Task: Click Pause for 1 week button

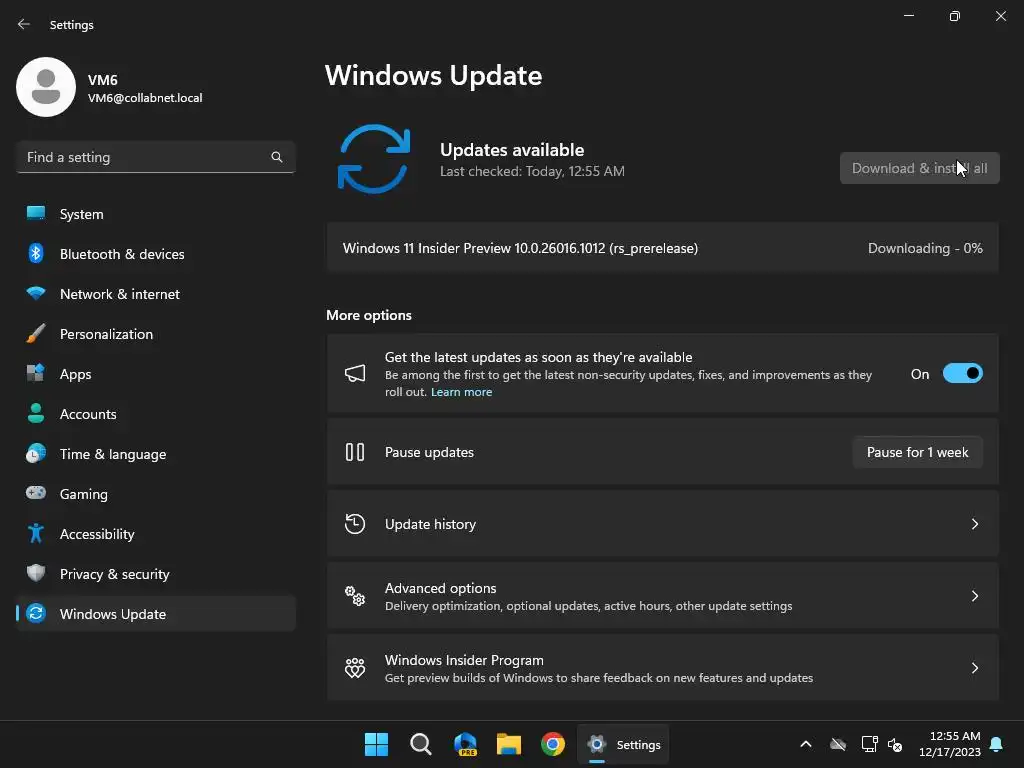Action: click(918, 452)
